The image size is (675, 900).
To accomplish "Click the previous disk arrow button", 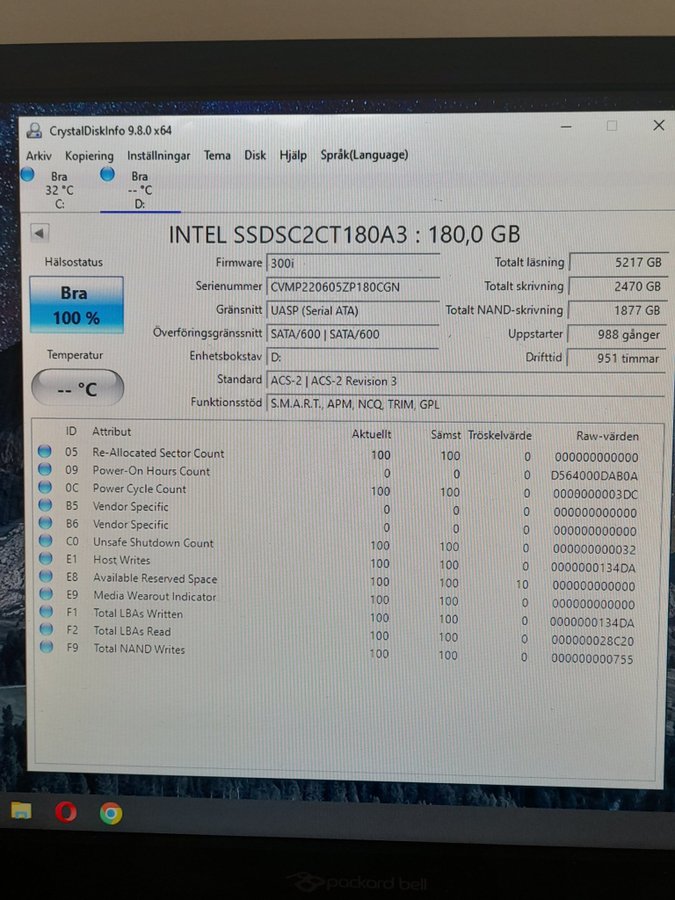I will [x=39, y=233].
